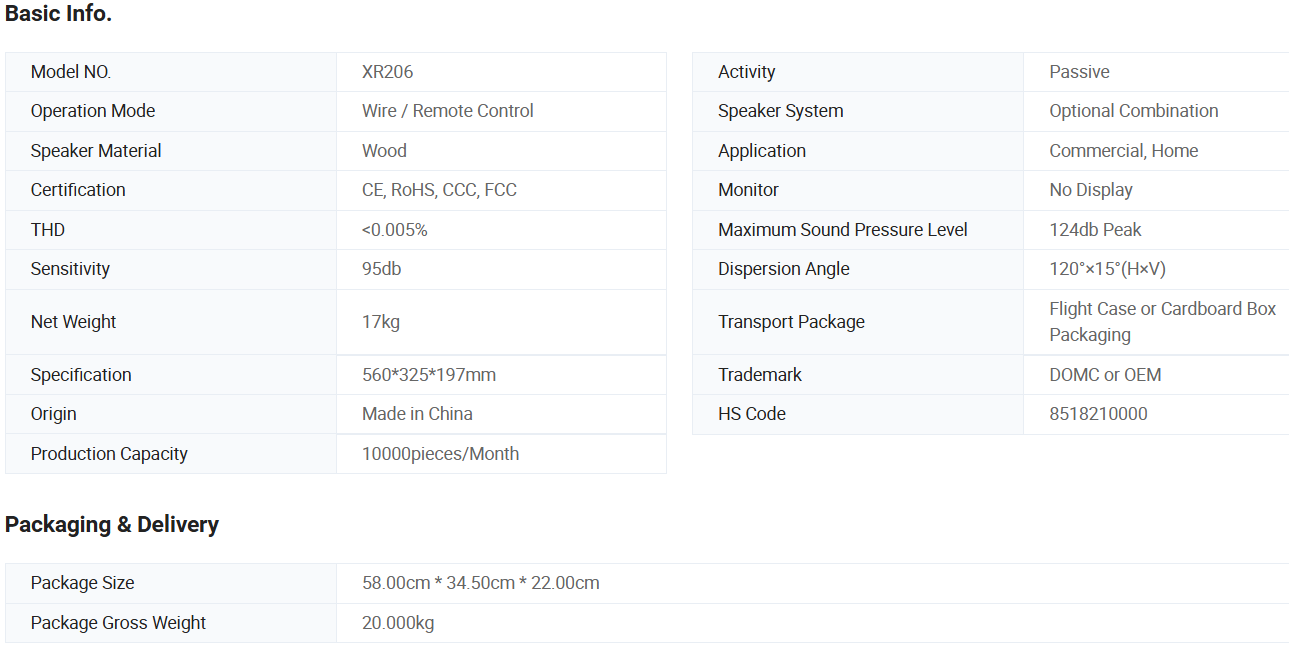Viewport: 1289px width, 645px height.
Task: Click the Commercial, Home application value
Action: pos(1123,151)
